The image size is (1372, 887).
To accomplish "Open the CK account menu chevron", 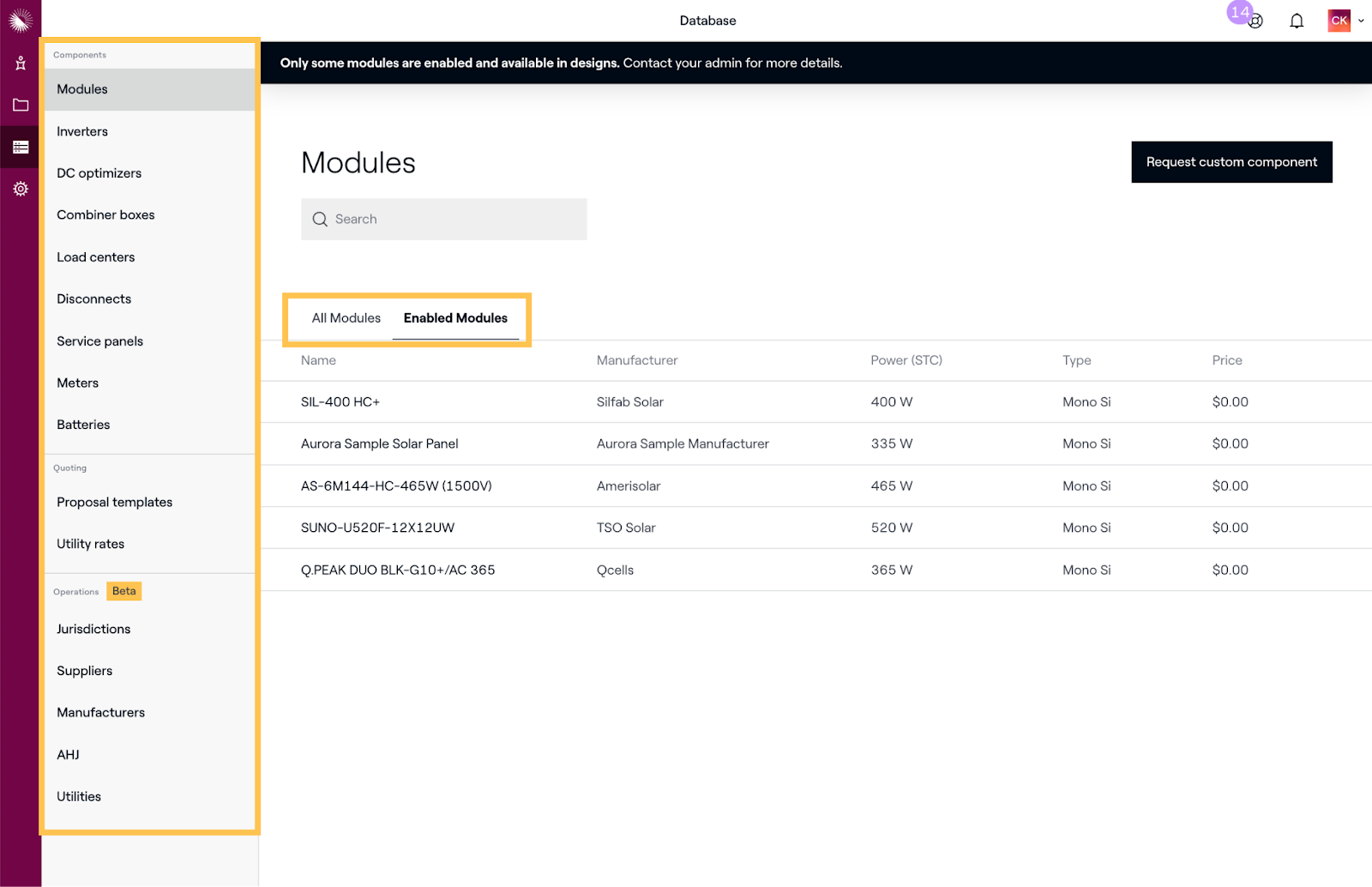I will point(1362,20).
